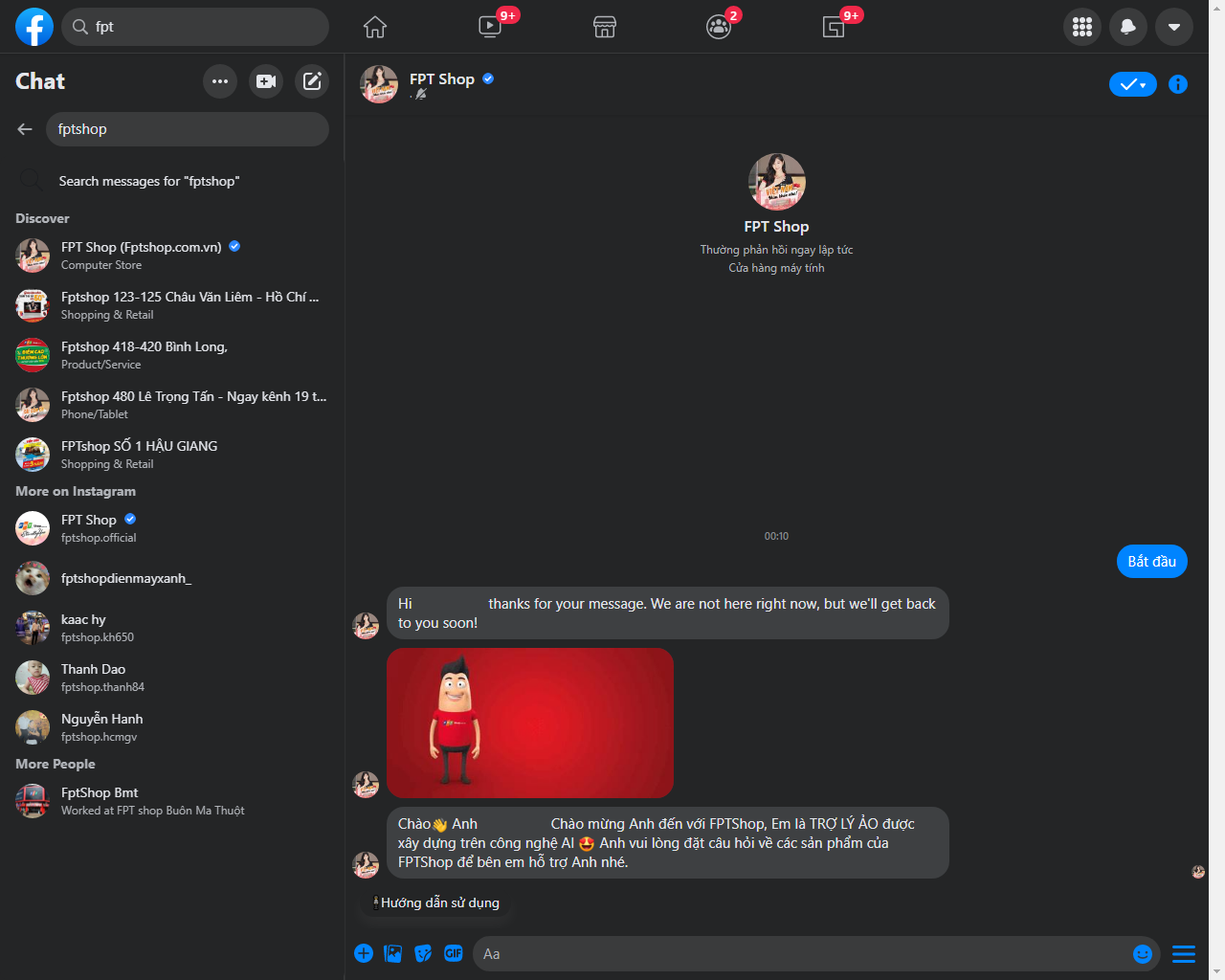Open the chat bot menu icon

point(1184,953)
